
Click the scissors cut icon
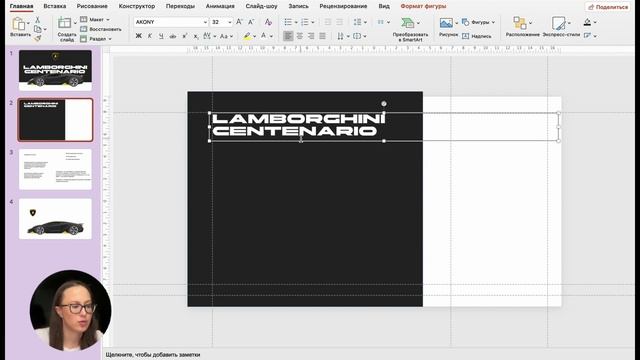click(37, 20)
